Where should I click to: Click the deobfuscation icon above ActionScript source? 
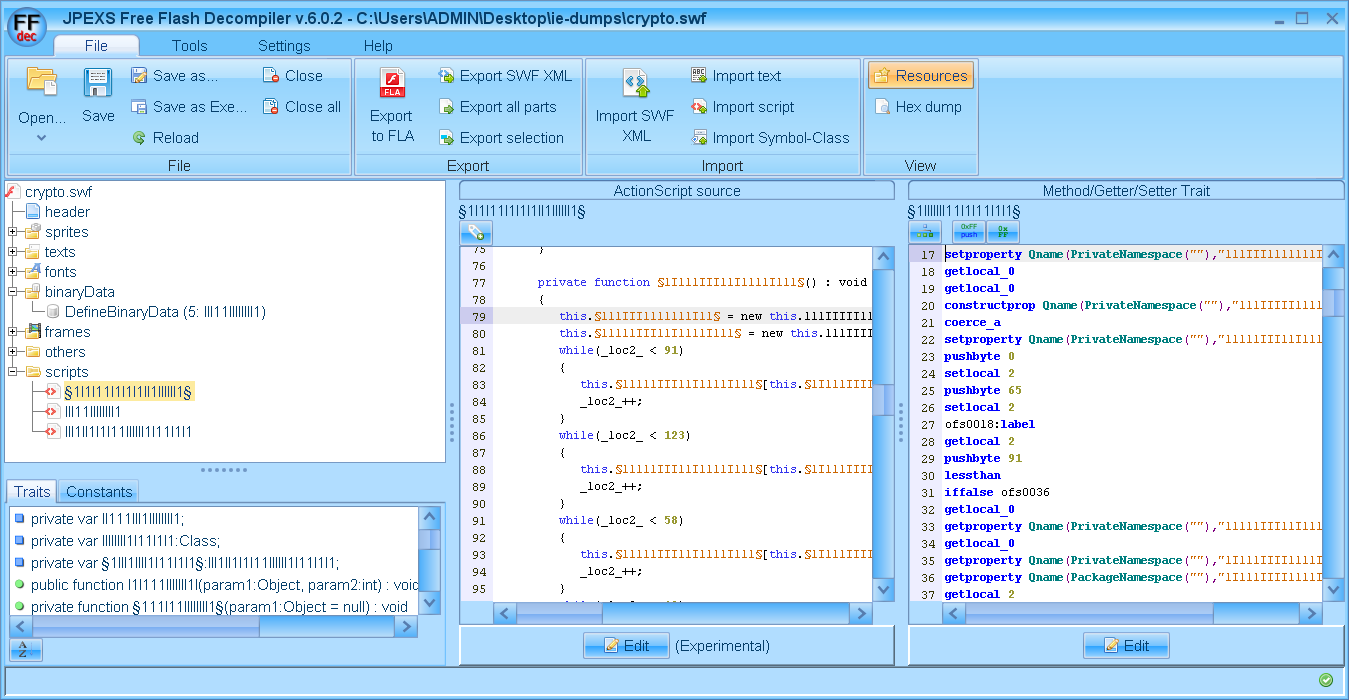476,232
